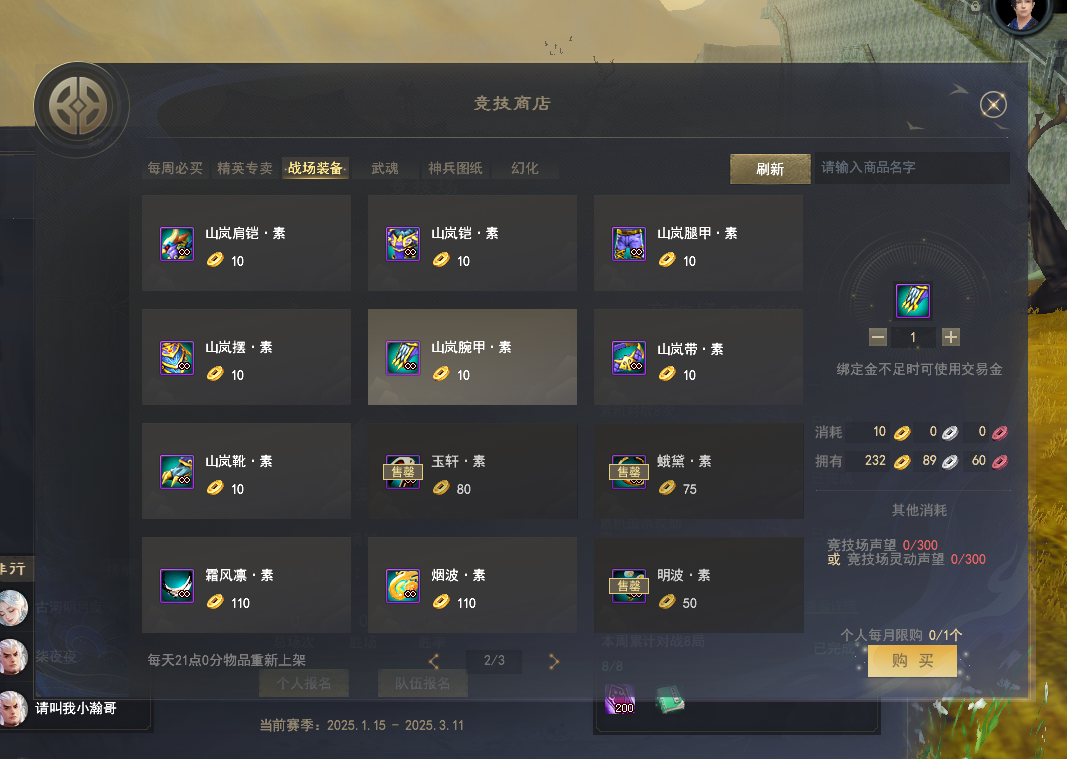The image size is (1067, 759).
Task: Choose the 山岚腿甲·素 leg armor icon
Action: [x=629, y=244]
